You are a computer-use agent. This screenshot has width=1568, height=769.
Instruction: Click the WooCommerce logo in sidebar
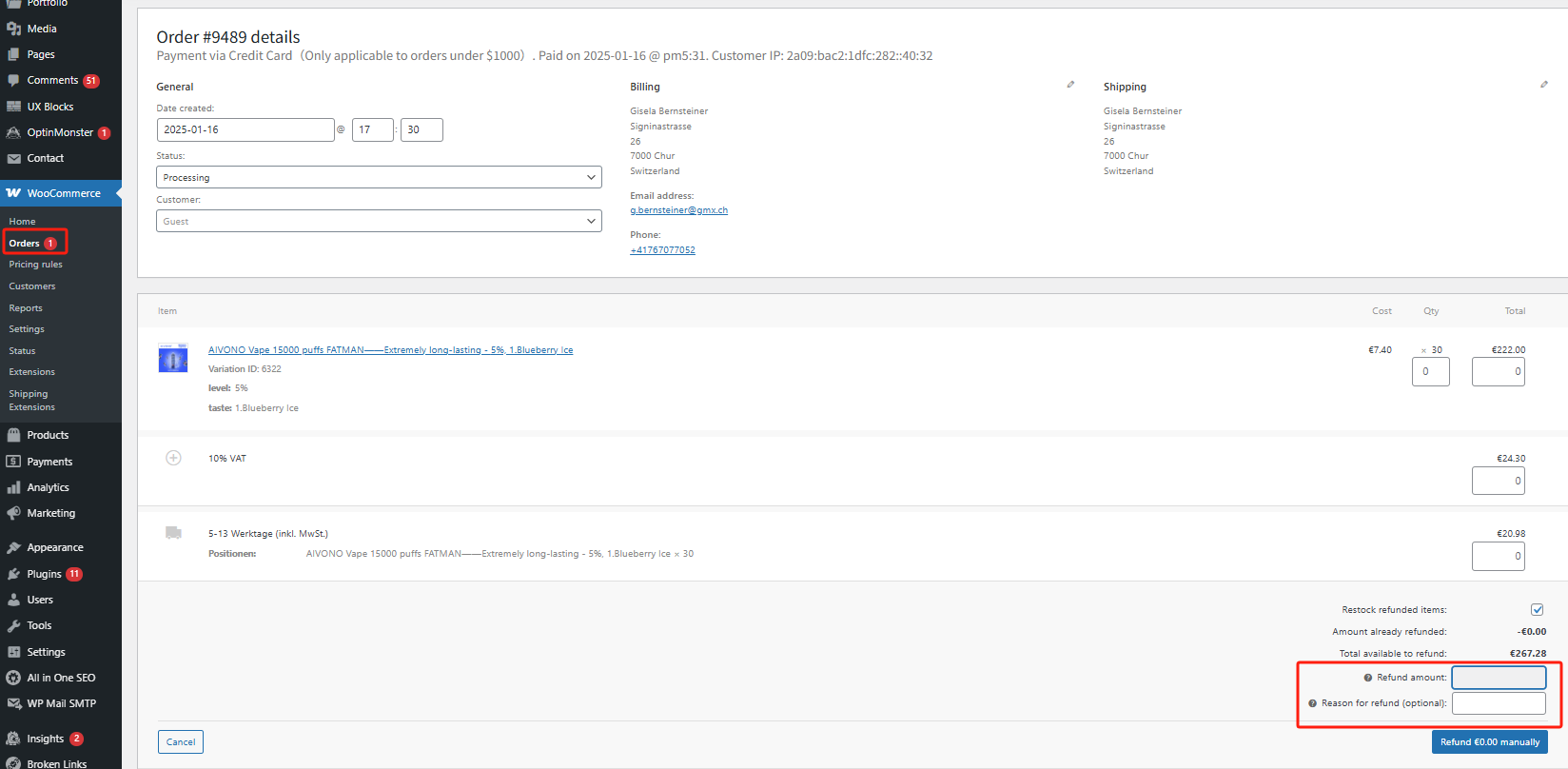(13, 193)
